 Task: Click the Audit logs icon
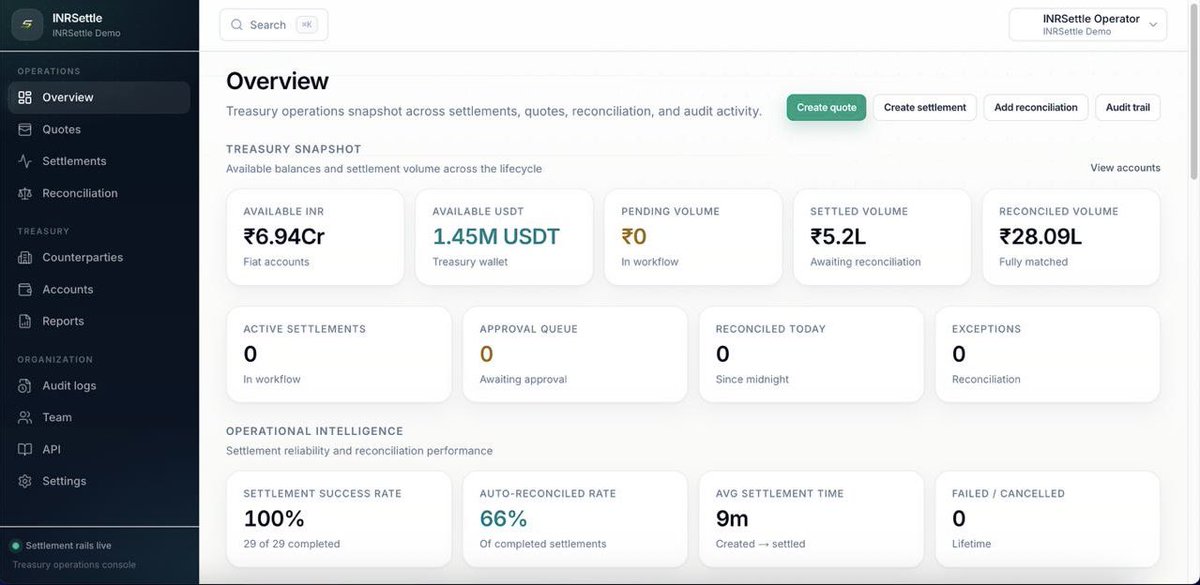[25, 385]
